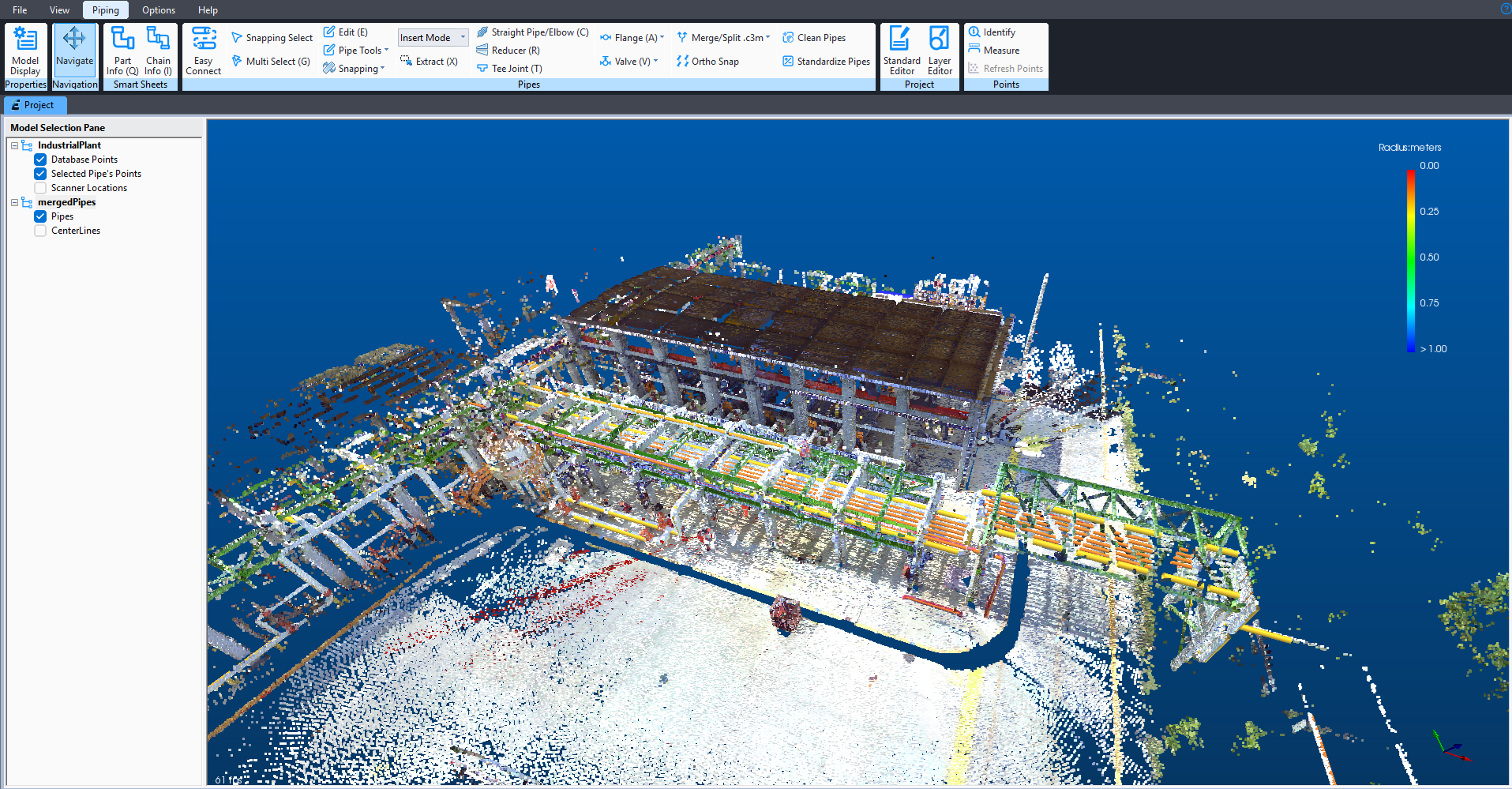Click the radius color scale bar
The height and width of the screenshot is (789, 1512).
tap(1410, 261)
